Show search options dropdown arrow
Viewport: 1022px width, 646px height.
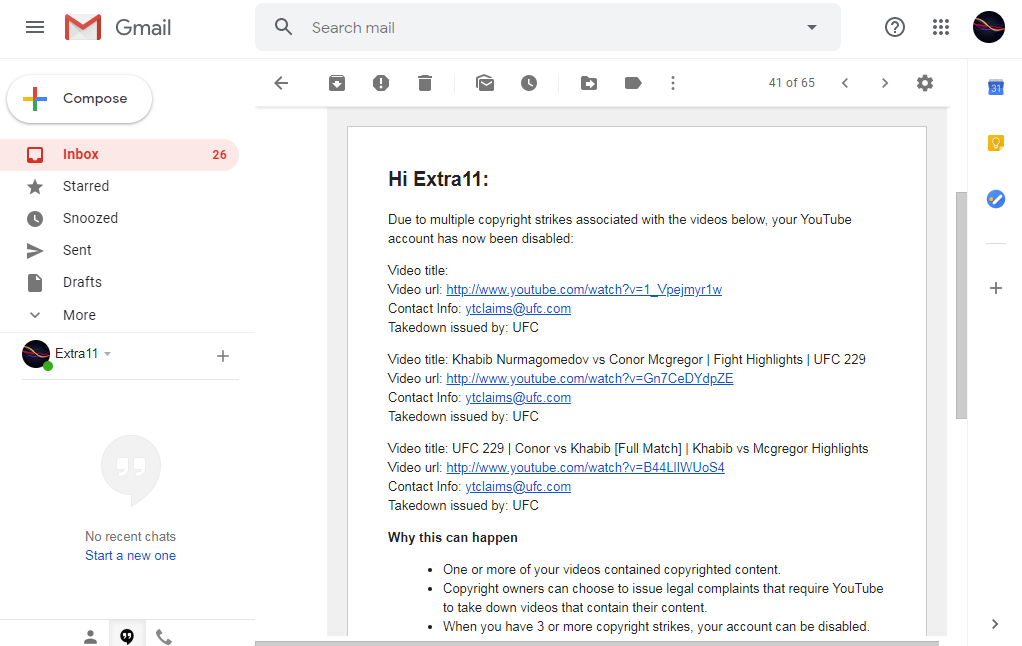click(811, 27)
